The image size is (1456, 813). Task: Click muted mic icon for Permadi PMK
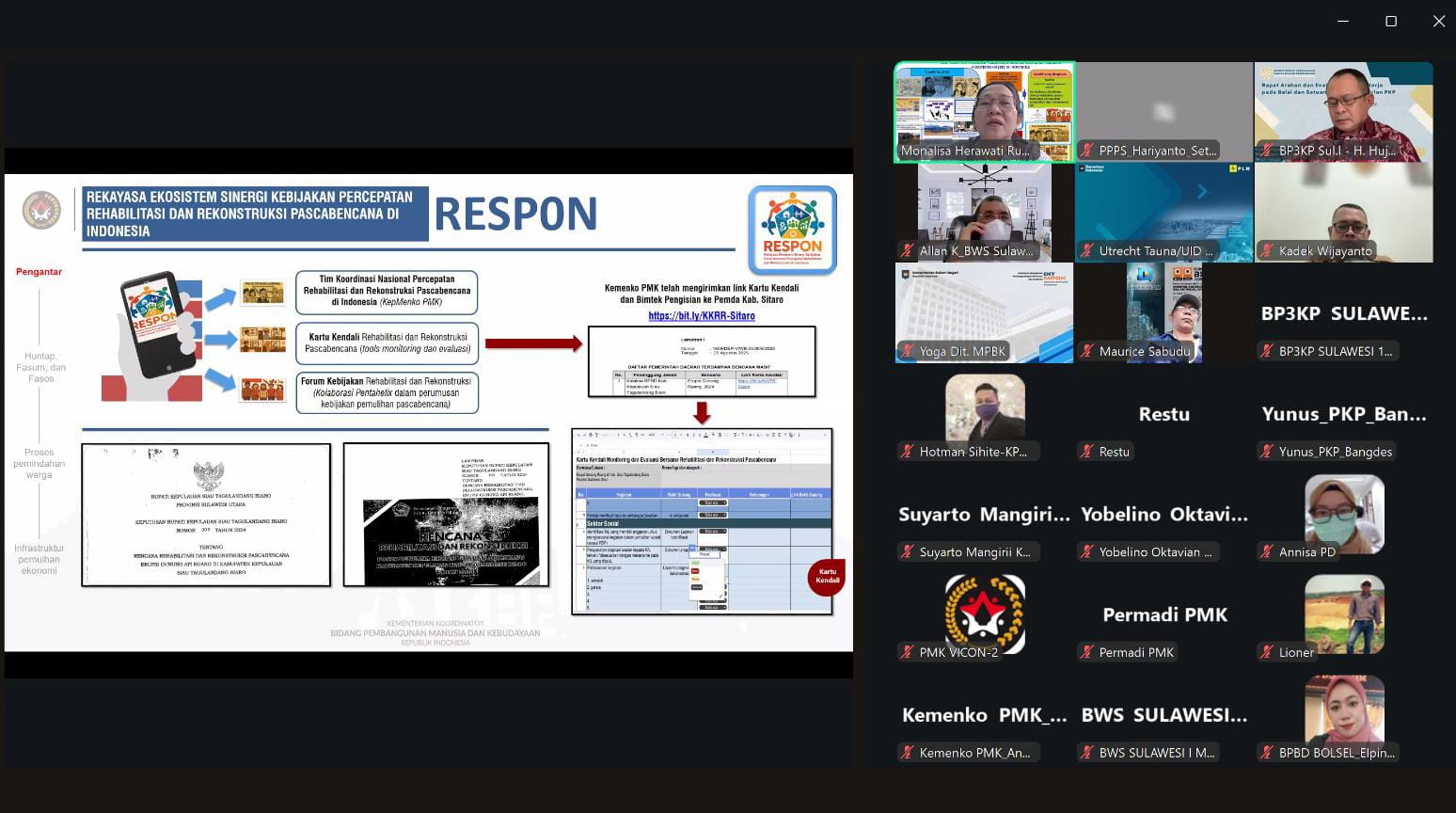(1087, 652)
